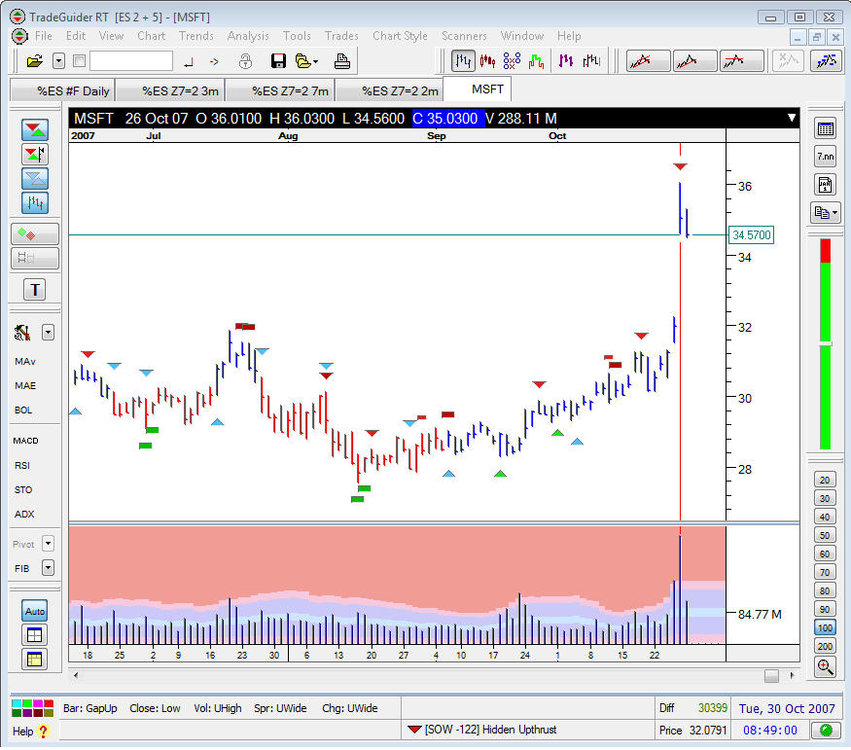
Task: Click the zoom level 100 button
Action: pyautogui.click(x=825, y=627)
